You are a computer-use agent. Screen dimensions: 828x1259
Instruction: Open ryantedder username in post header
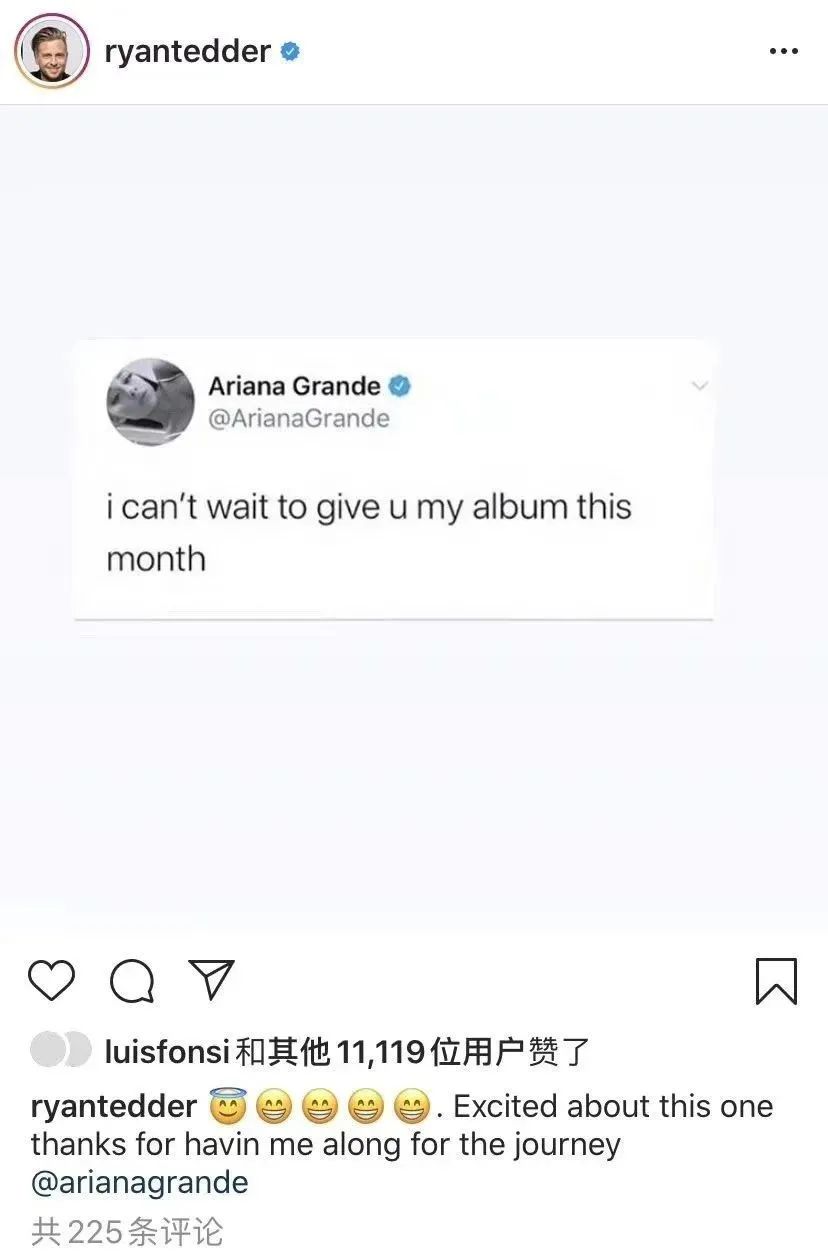[187, 51]
